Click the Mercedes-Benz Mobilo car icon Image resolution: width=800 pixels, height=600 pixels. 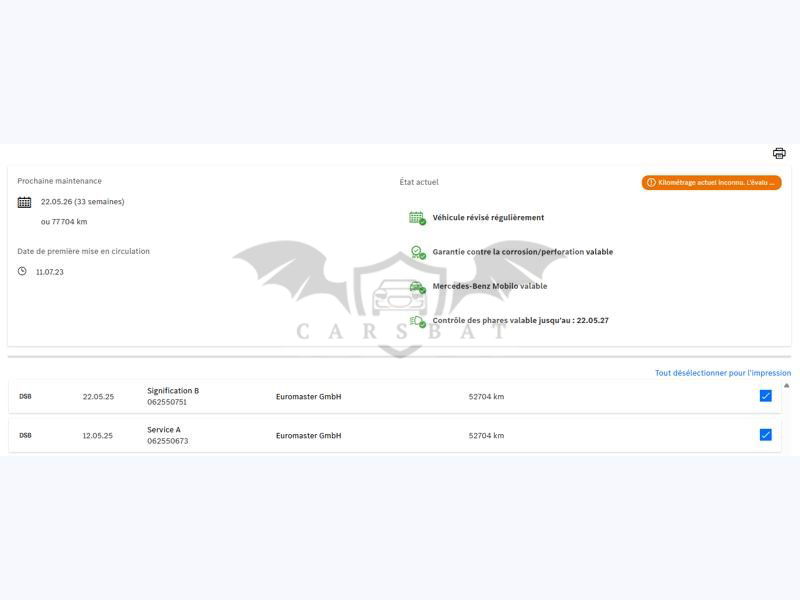pyautogui.click(x=417, y=287)
